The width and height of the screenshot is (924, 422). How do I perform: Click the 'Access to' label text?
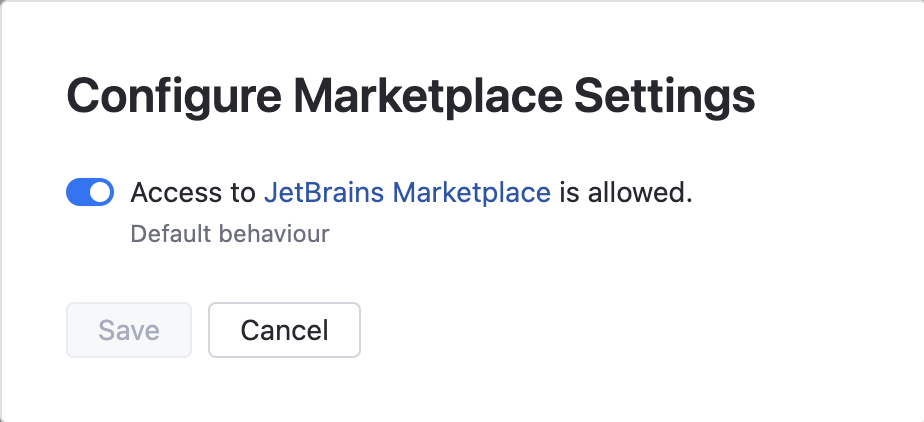coord(194,192)
